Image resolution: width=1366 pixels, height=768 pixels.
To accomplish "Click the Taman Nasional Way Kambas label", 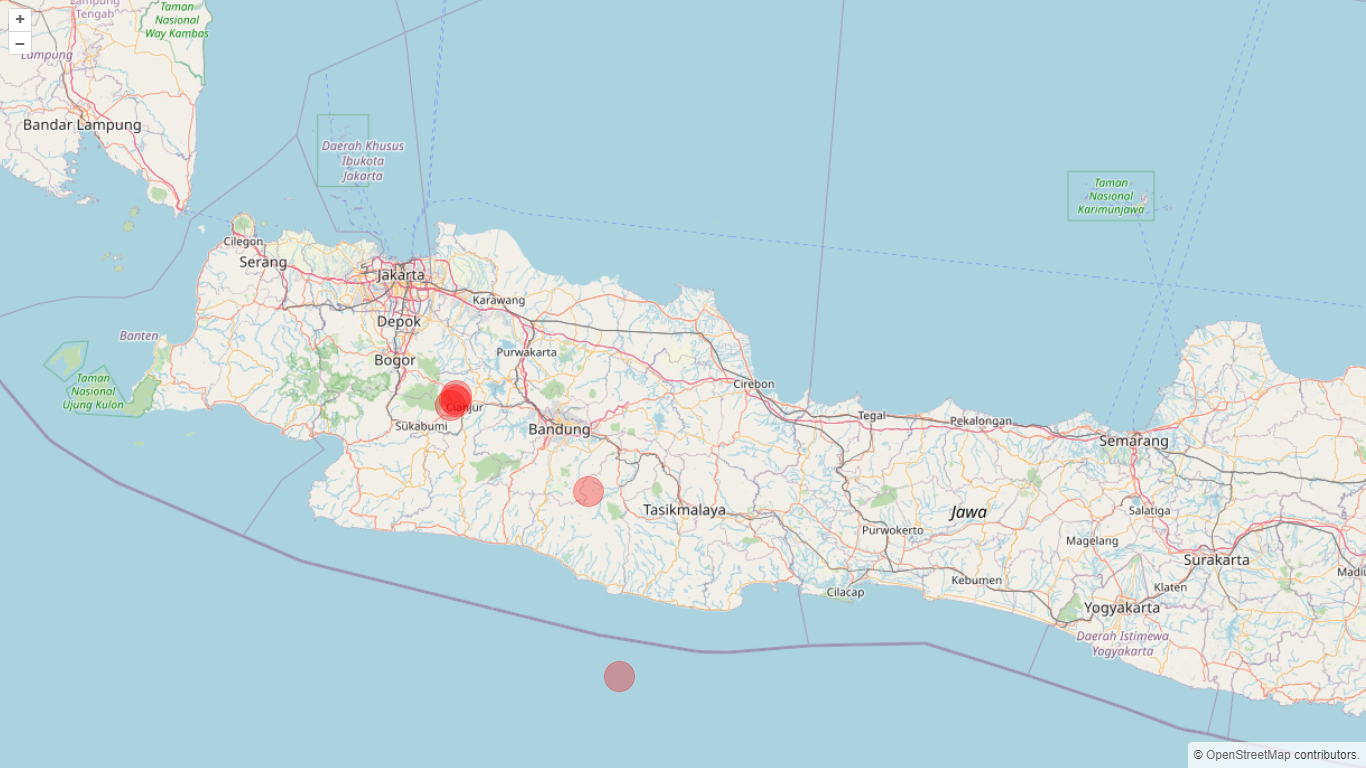I will (x=177, y=20).
